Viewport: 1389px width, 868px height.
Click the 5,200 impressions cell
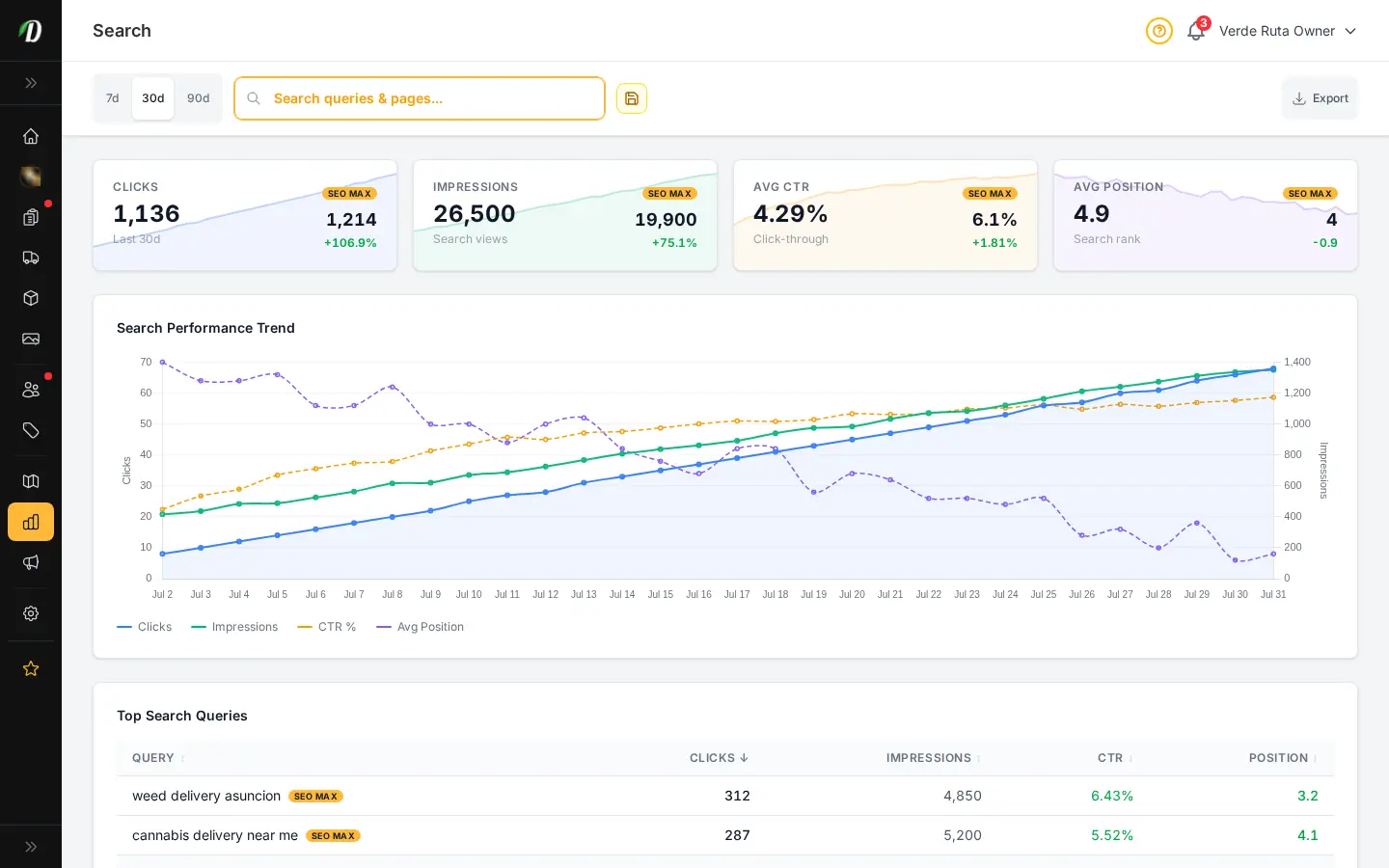pos(963,835)
